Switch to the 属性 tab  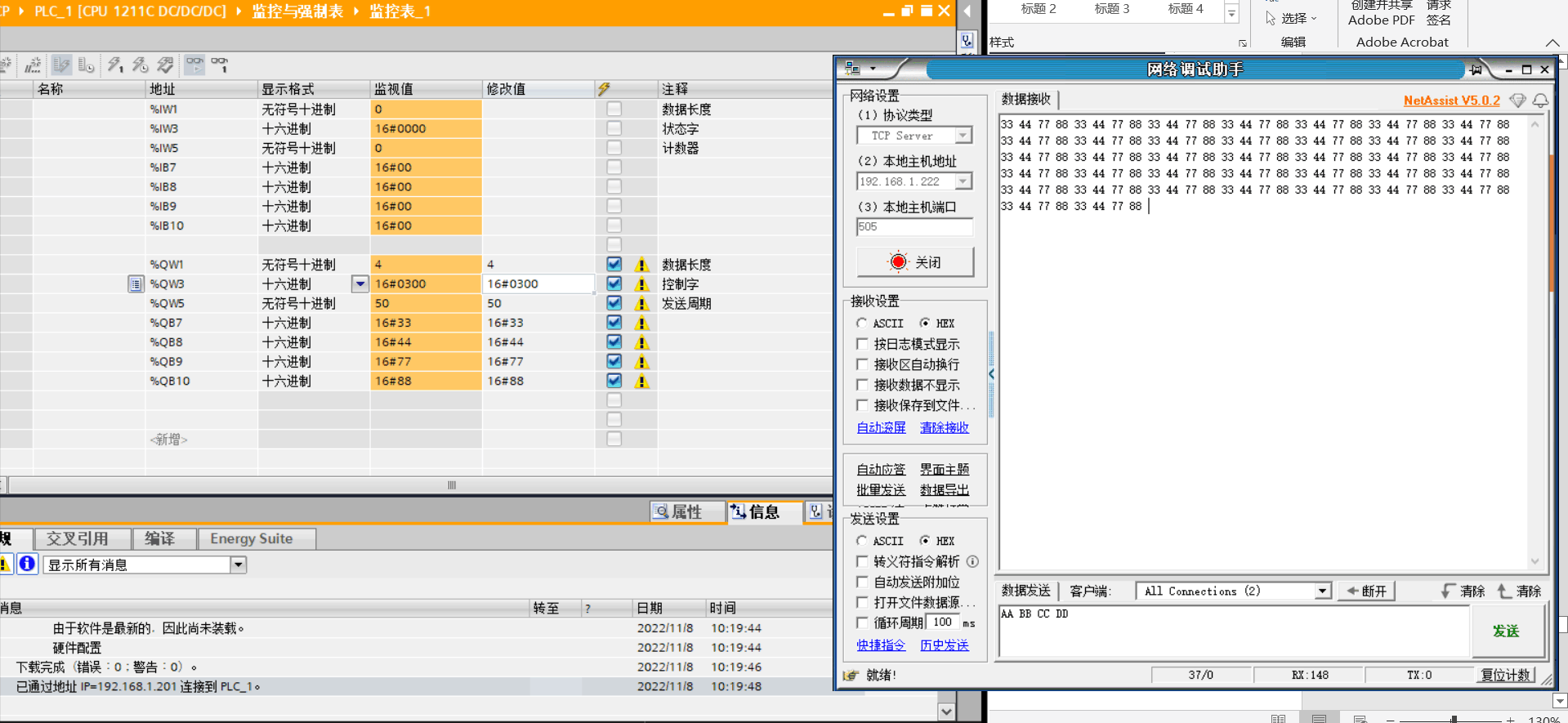pos(687,511)
